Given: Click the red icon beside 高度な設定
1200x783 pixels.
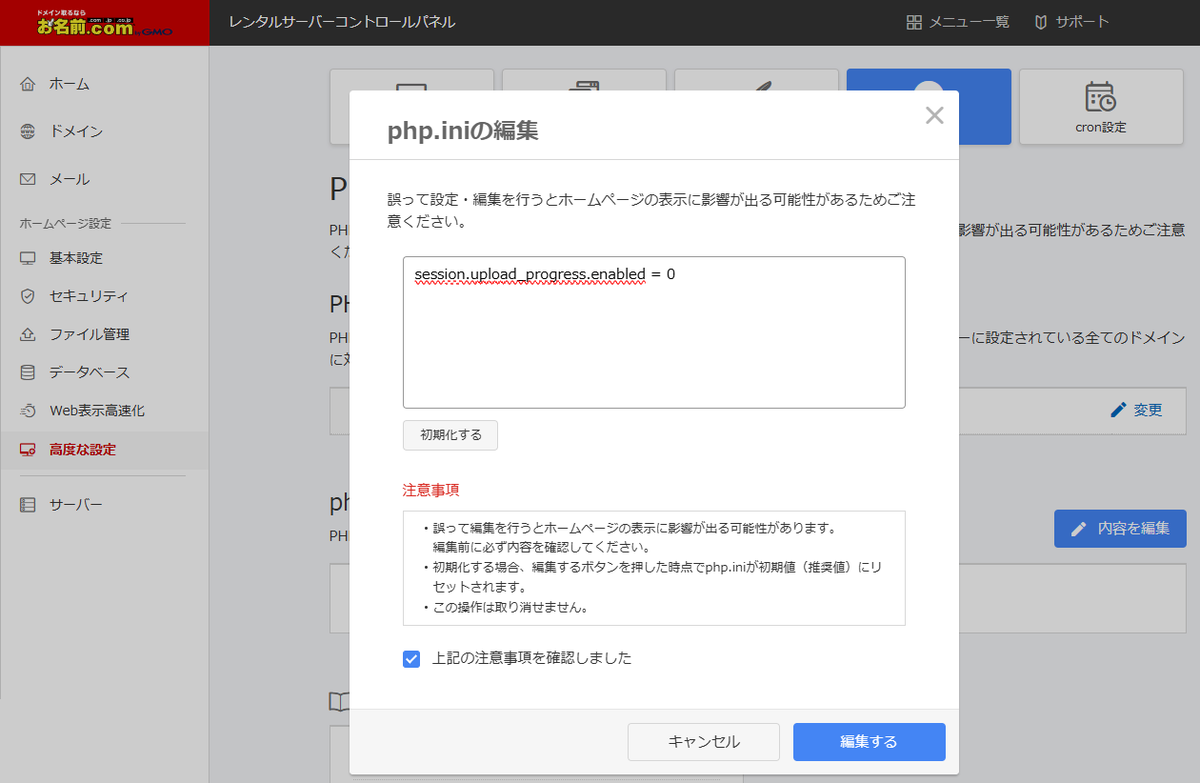Looking at the screenshot, I should tap(28, 450).
